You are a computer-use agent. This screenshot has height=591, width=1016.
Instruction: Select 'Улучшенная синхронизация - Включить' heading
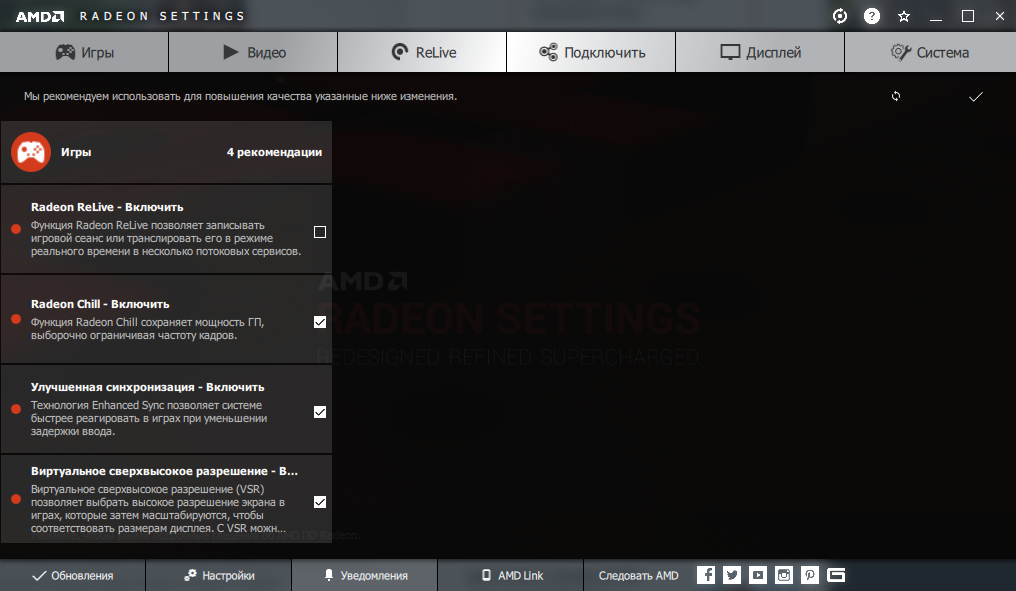point(147,387)
